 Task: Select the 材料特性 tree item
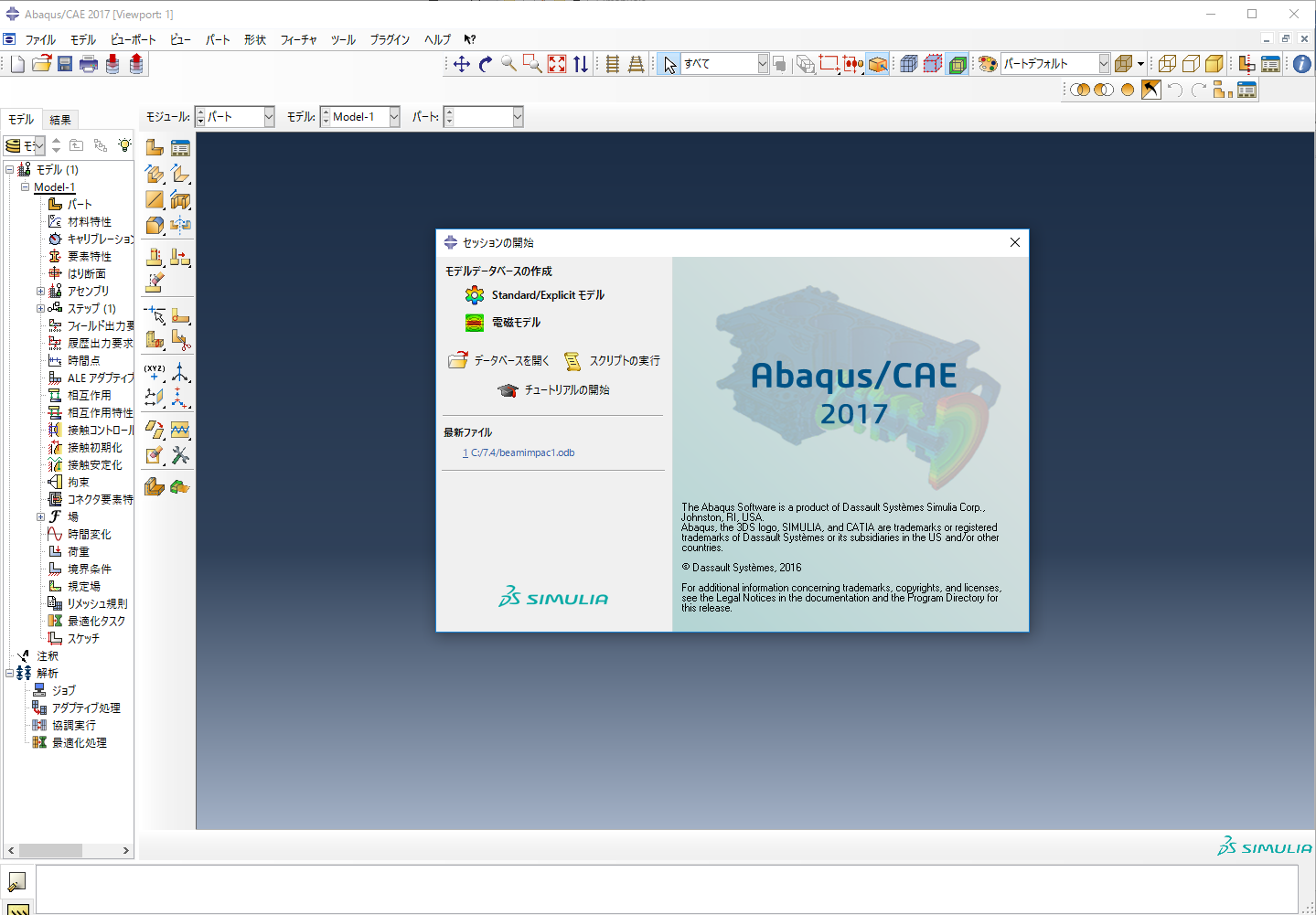[x=90, y=222]
